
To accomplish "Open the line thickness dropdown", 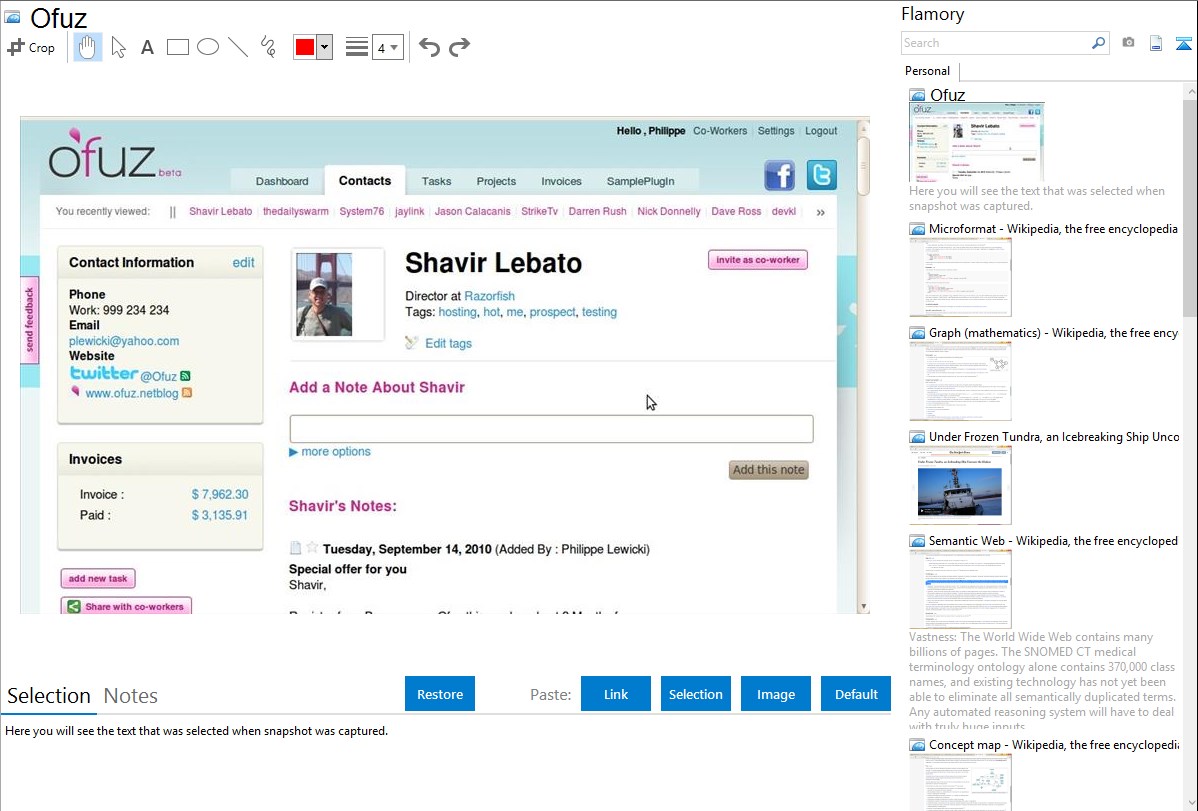I will (x=388, y=47).
